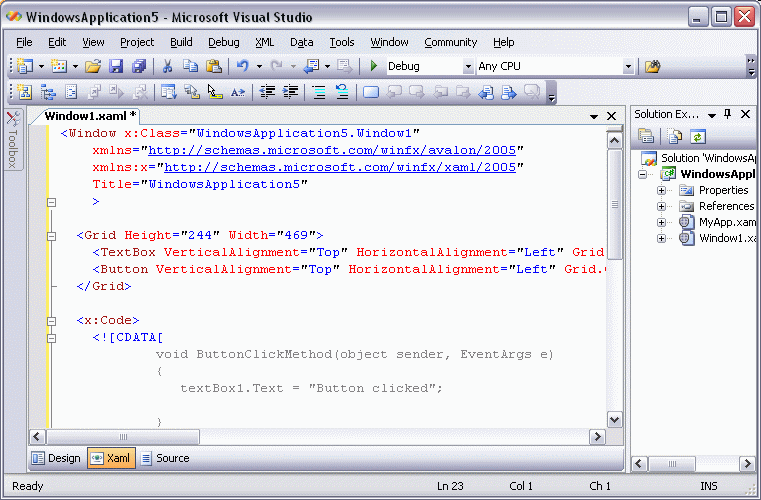Click the editor horizontal scrollbar right arrow
Viewport: 761px width, 500px height.
coord(597,437)
